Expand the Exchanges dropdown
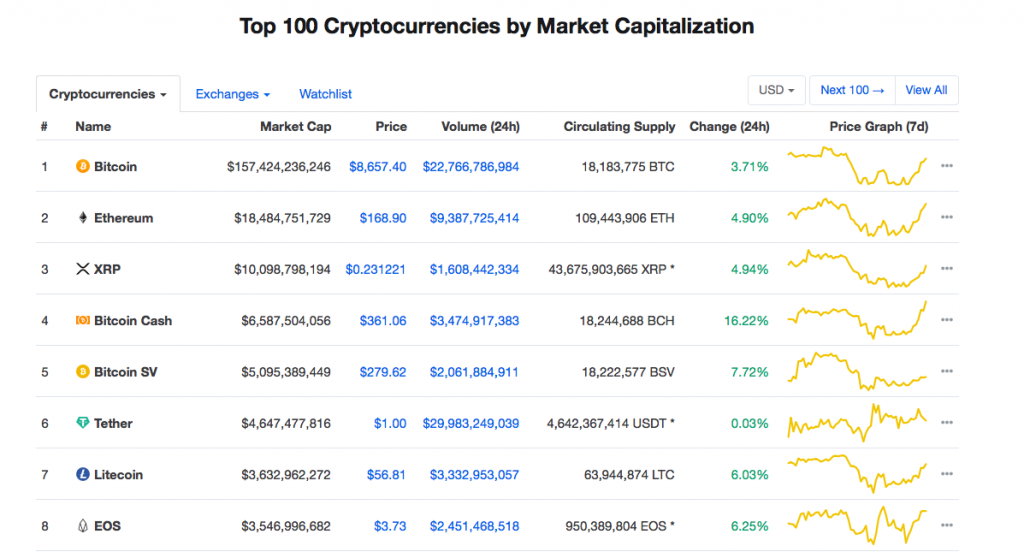The width and height of the screenshot is (1024, 552). click(x=232, y=94)
